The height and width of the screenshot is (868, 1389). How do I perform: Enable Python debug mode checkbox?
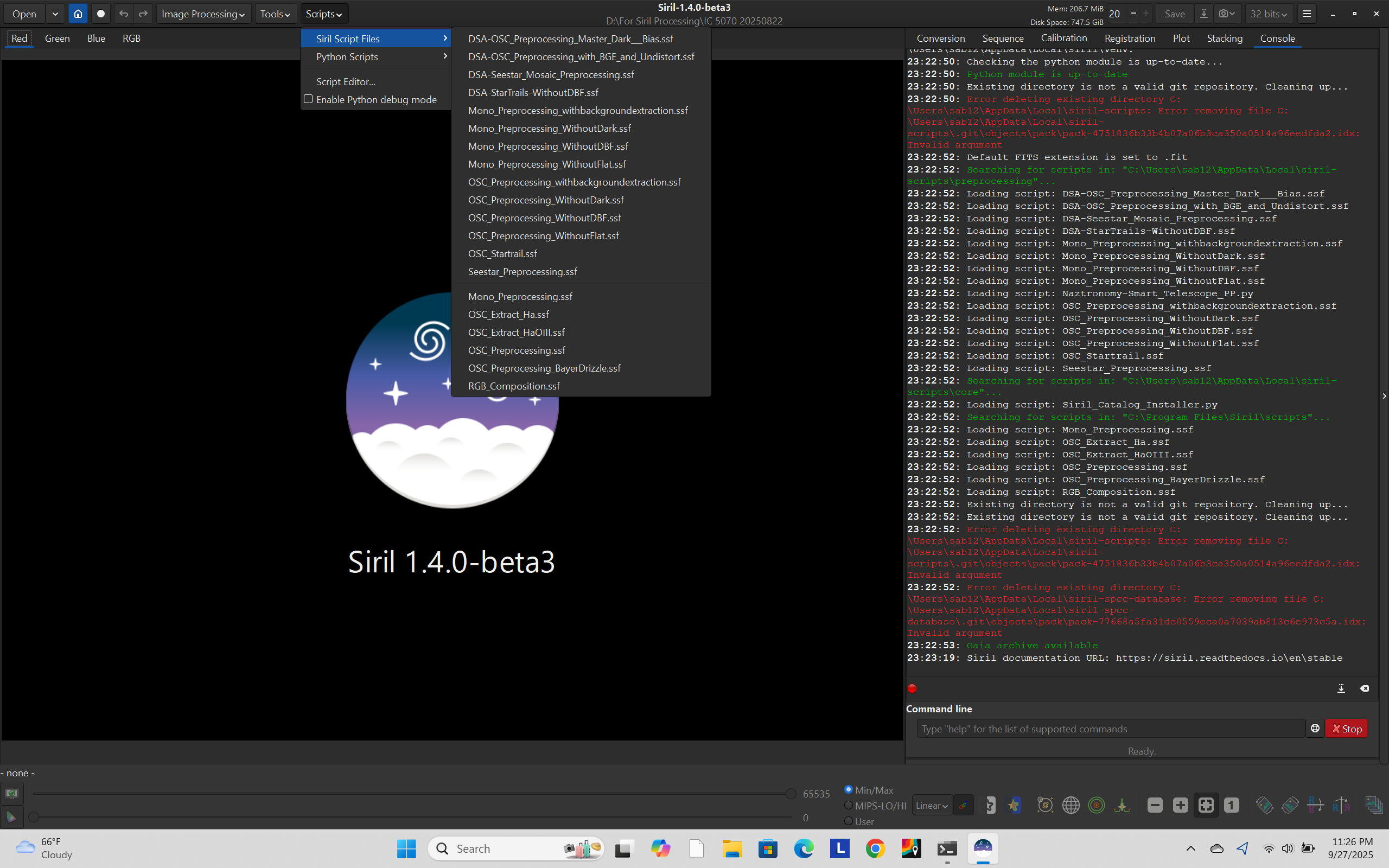pyautogui.click(x=309, y=99)
